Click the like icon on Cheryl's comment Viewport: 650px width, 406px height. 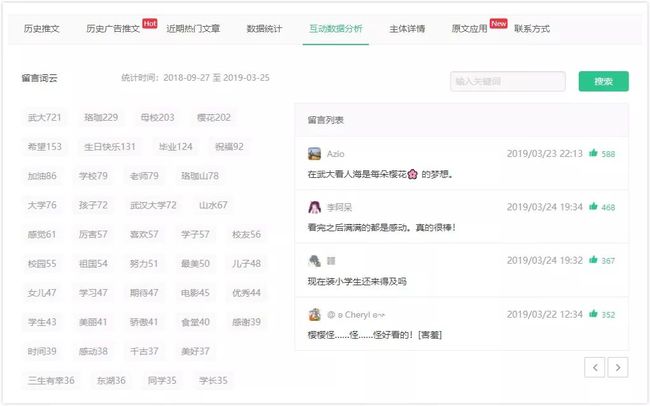593,314
